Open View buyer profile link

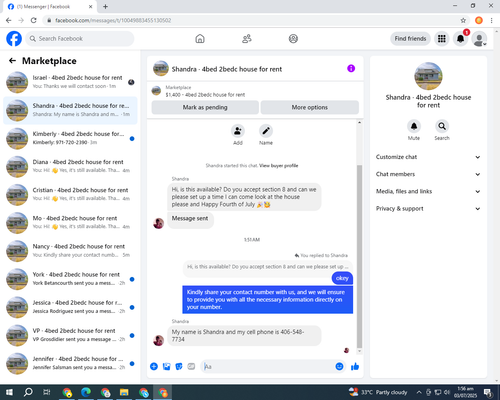pos(279,166)
